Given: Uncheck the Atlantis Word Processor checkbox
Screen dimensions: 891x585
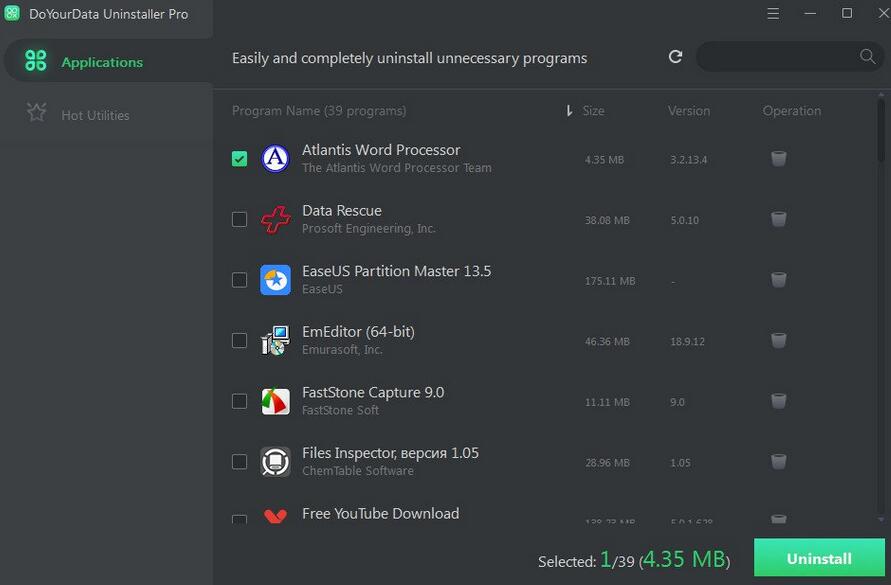Looking at the screenshot, I should pyautogui.click(x=239, y=159).
